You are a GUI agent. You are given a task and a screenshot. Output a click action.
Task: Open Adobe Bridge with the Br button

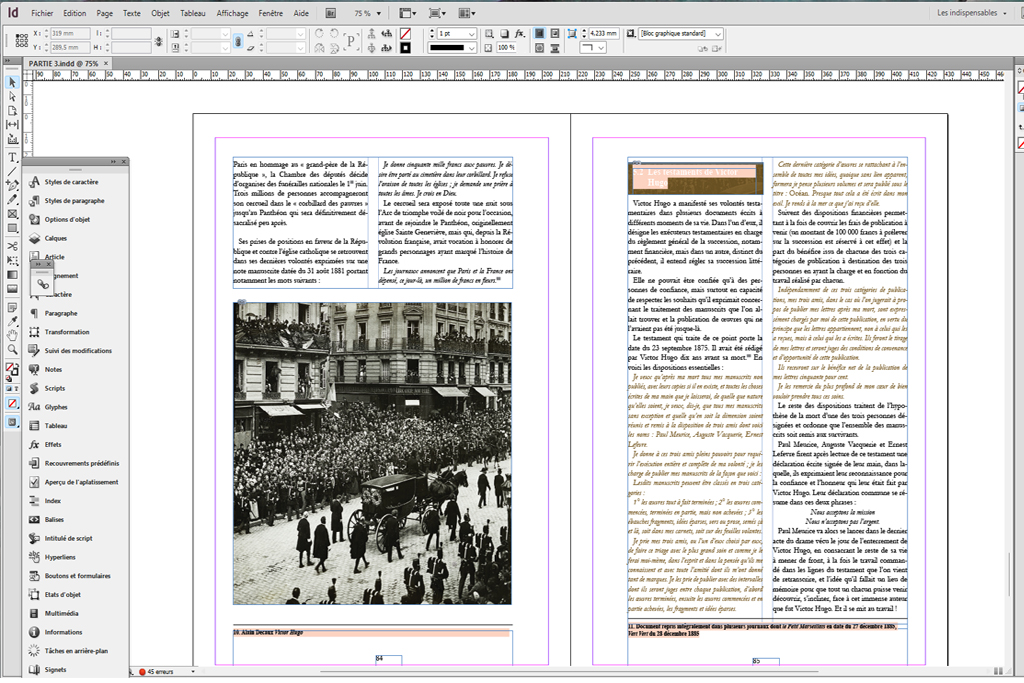[x=330, y=13]
